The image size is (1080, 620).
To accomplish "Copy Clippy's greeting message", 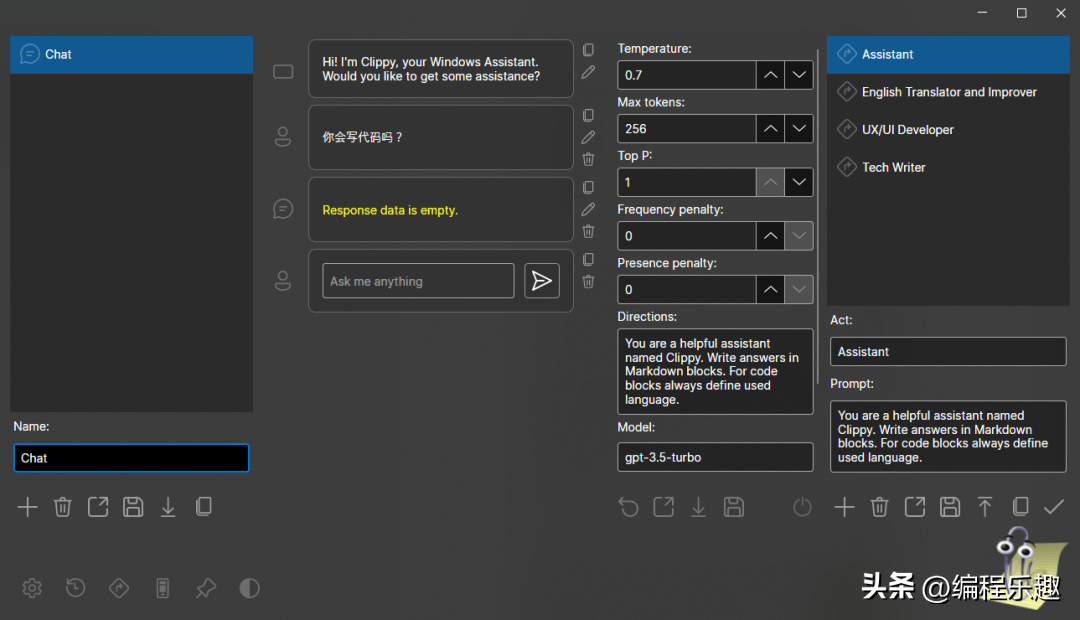I will [588, 50].
